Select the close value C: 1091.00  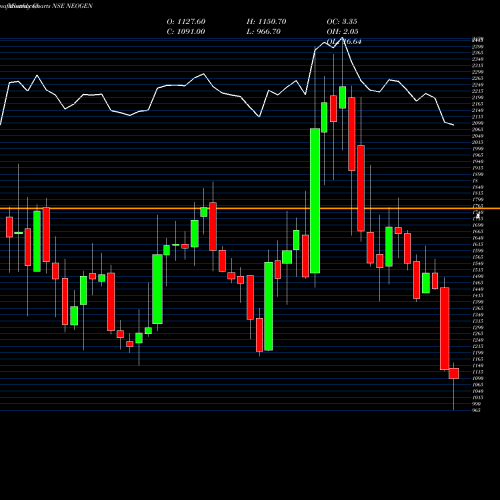(186, 31)
